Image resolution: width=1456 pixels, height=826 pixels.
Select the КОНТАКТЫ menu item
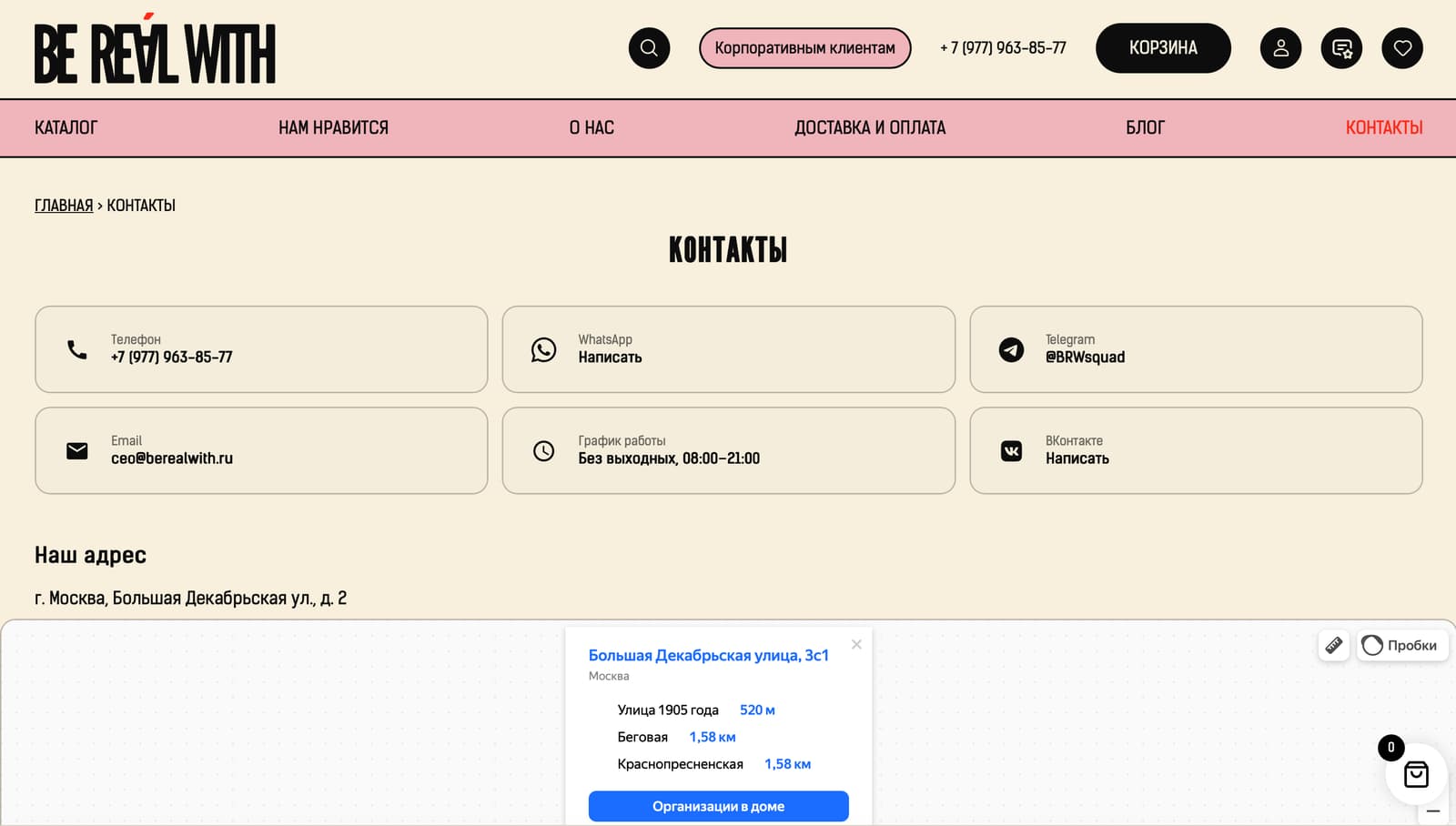pyautogui.click(x=1384, y=127)
